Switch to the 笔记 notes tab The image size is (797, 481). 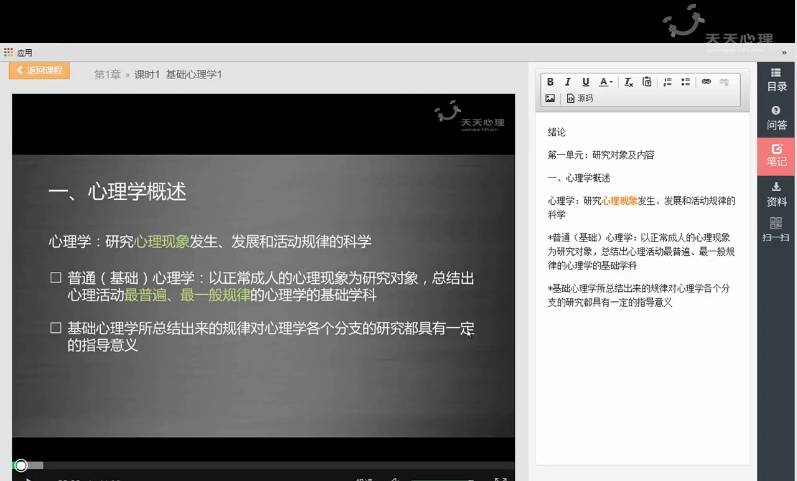[777, 155]
